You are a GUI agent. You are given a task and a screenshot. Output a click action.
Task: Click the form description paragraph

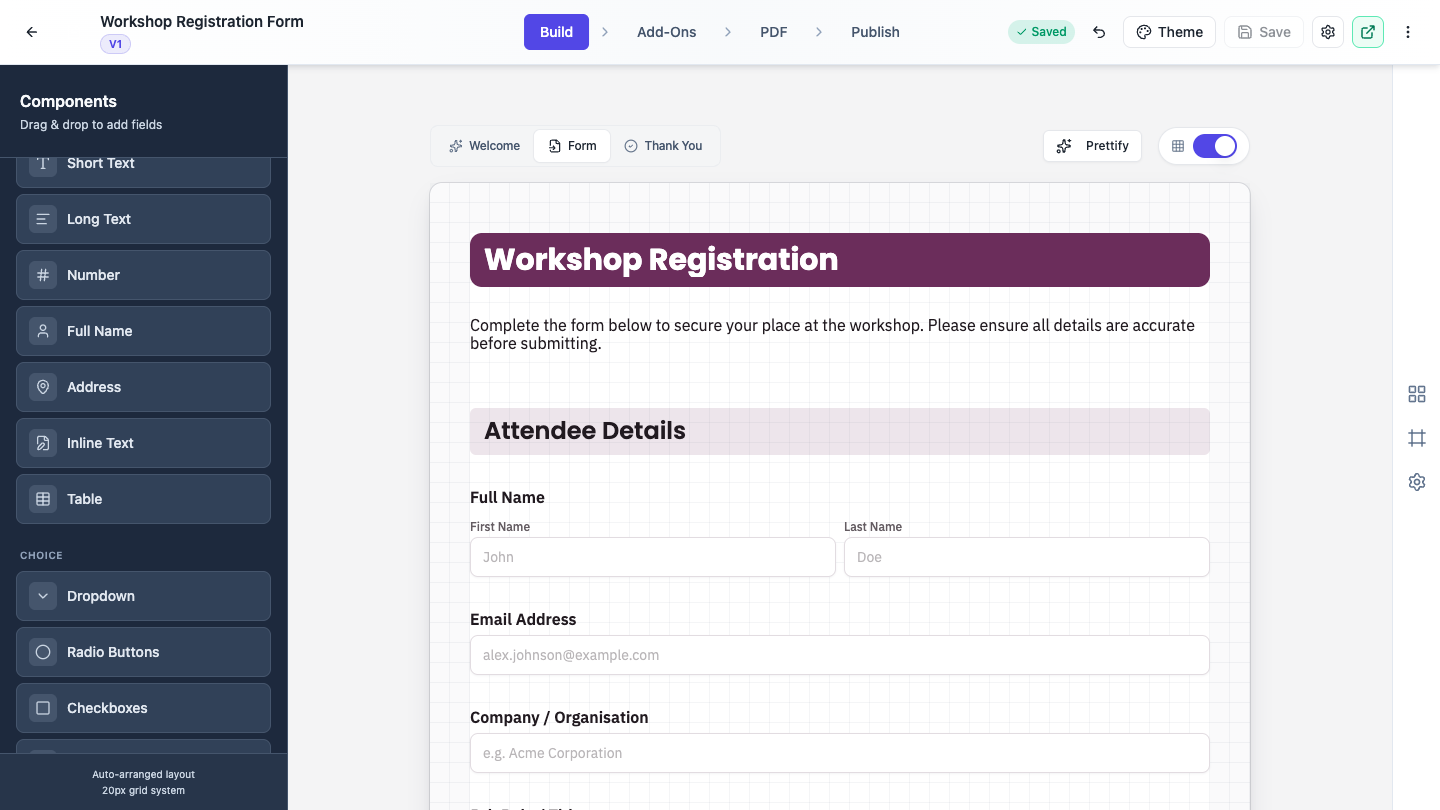(840, 334)
